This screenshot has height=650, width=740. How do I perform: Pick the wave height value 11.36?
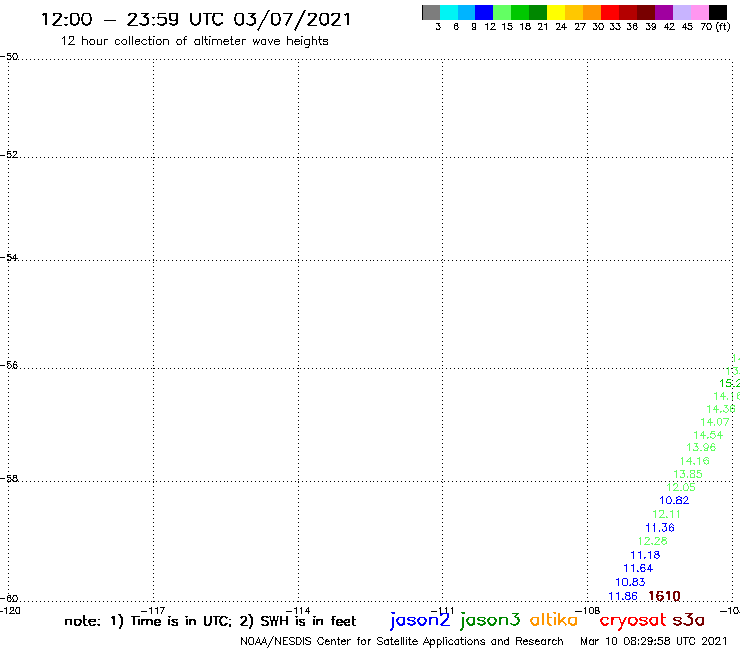click(660, 528)
